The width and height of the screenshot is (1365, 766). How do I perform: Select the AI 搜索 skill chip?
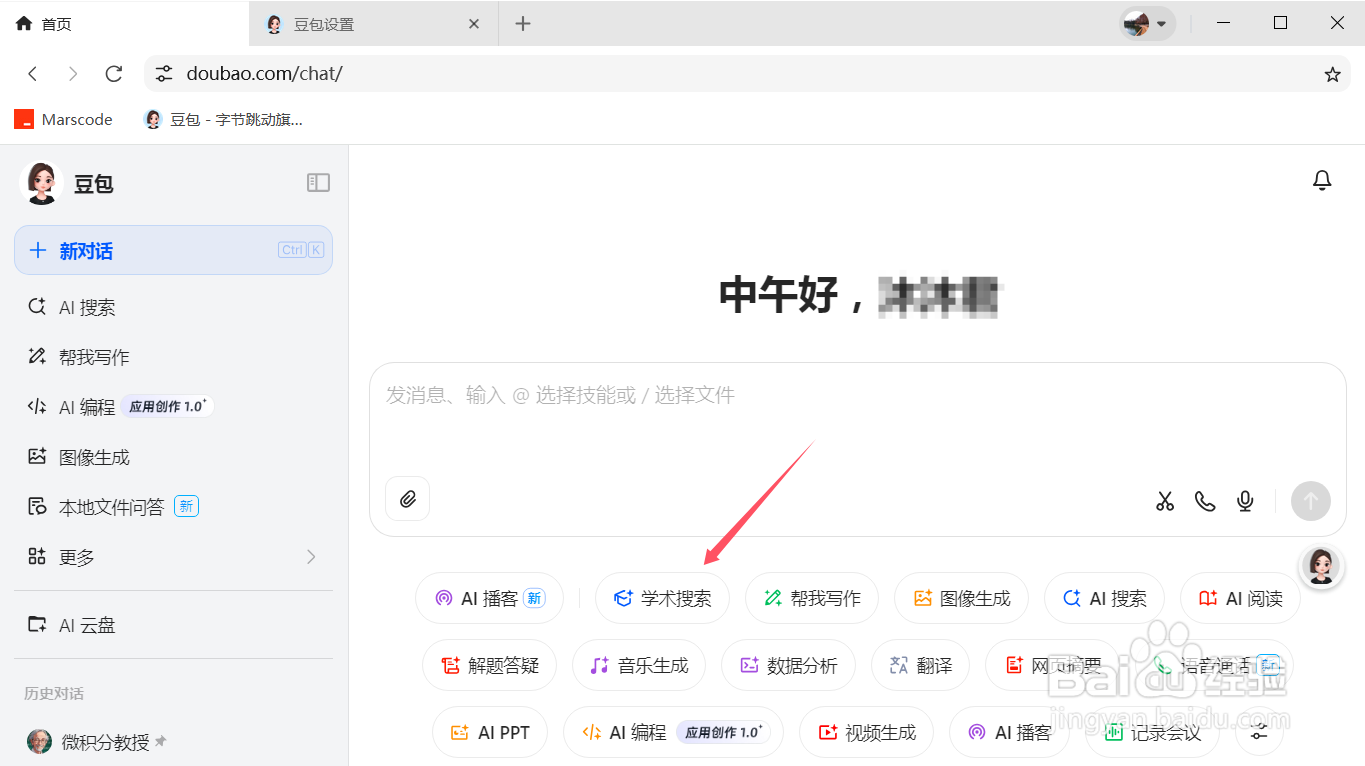point(1104,598)
